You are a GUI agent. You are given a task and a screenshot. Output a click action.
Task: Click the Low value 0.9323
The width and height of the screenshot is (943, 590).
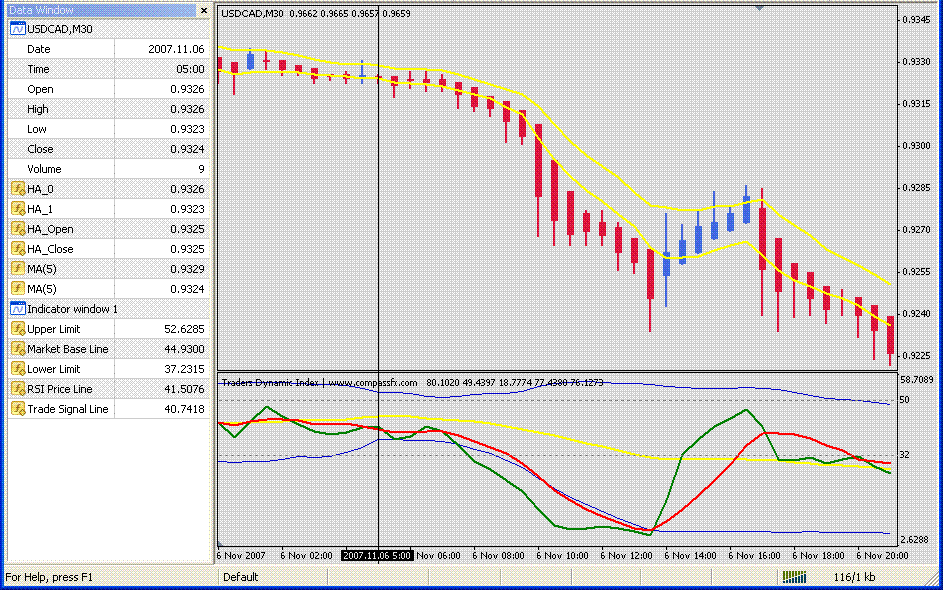tap(187, 129)
